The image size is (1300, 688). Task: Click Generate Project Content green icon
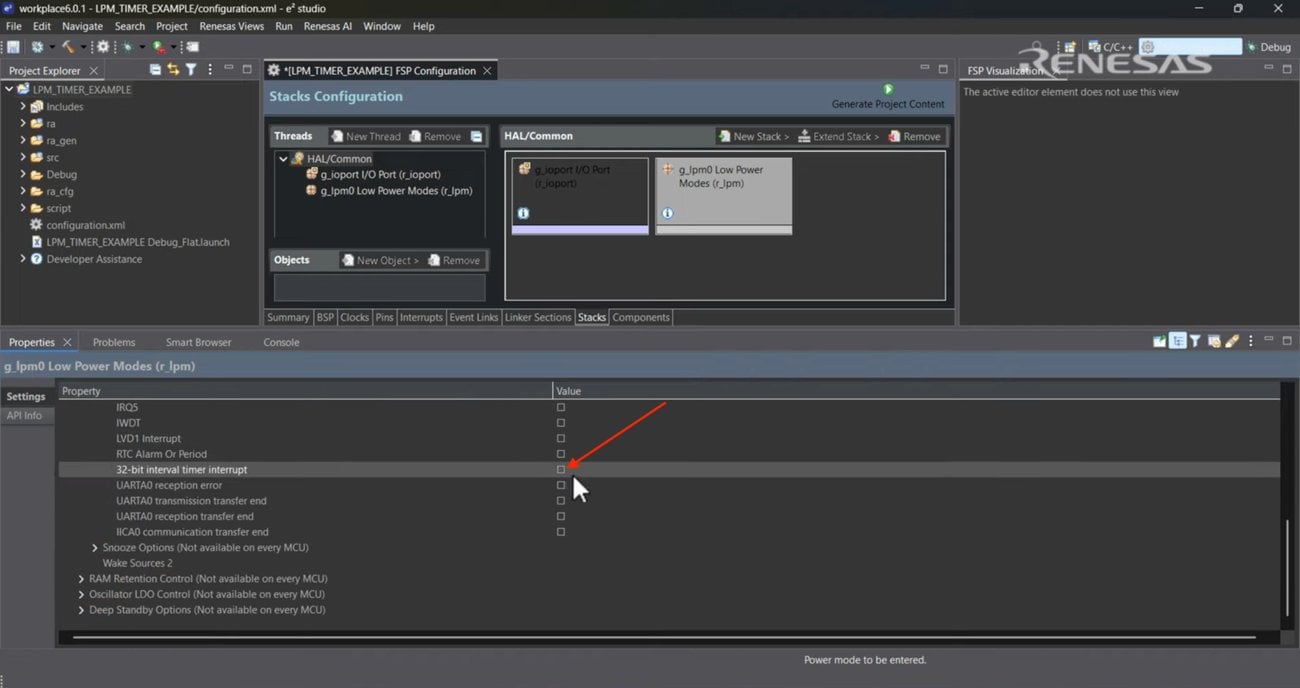[888, 90]
